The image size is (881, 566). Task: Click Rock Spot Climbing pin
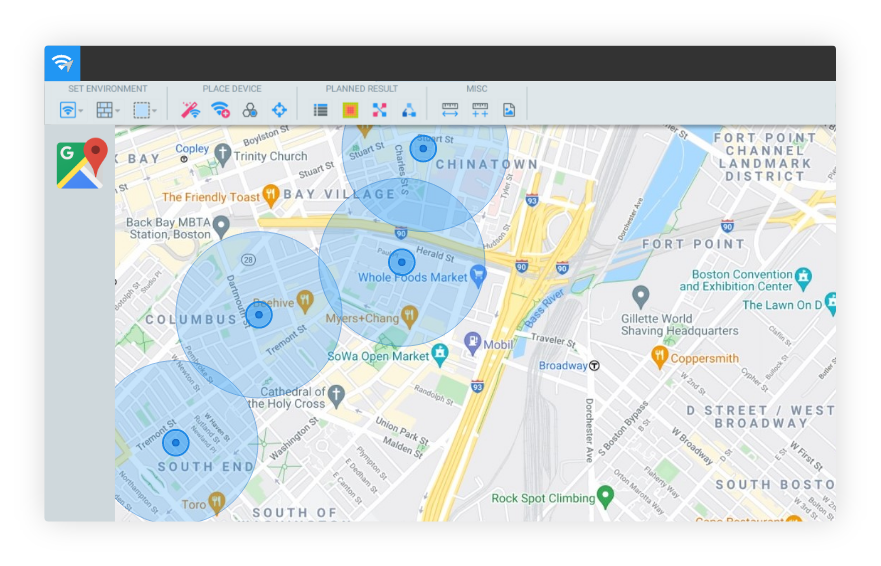pos(605,497)
